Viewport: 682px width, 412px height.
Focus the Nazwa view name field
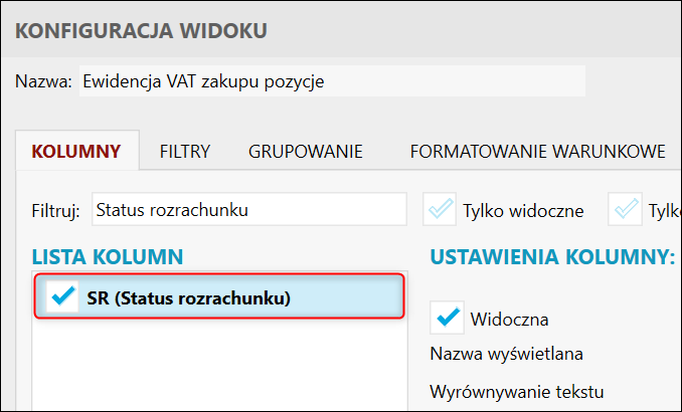[x=330, y=82]
